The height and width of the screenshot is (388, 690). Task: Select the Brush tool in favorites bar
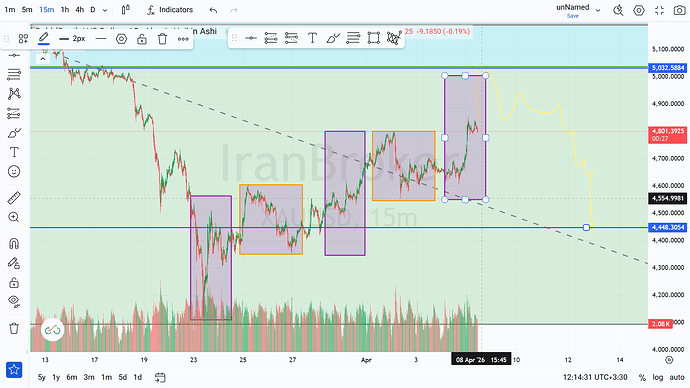[333, 38]
